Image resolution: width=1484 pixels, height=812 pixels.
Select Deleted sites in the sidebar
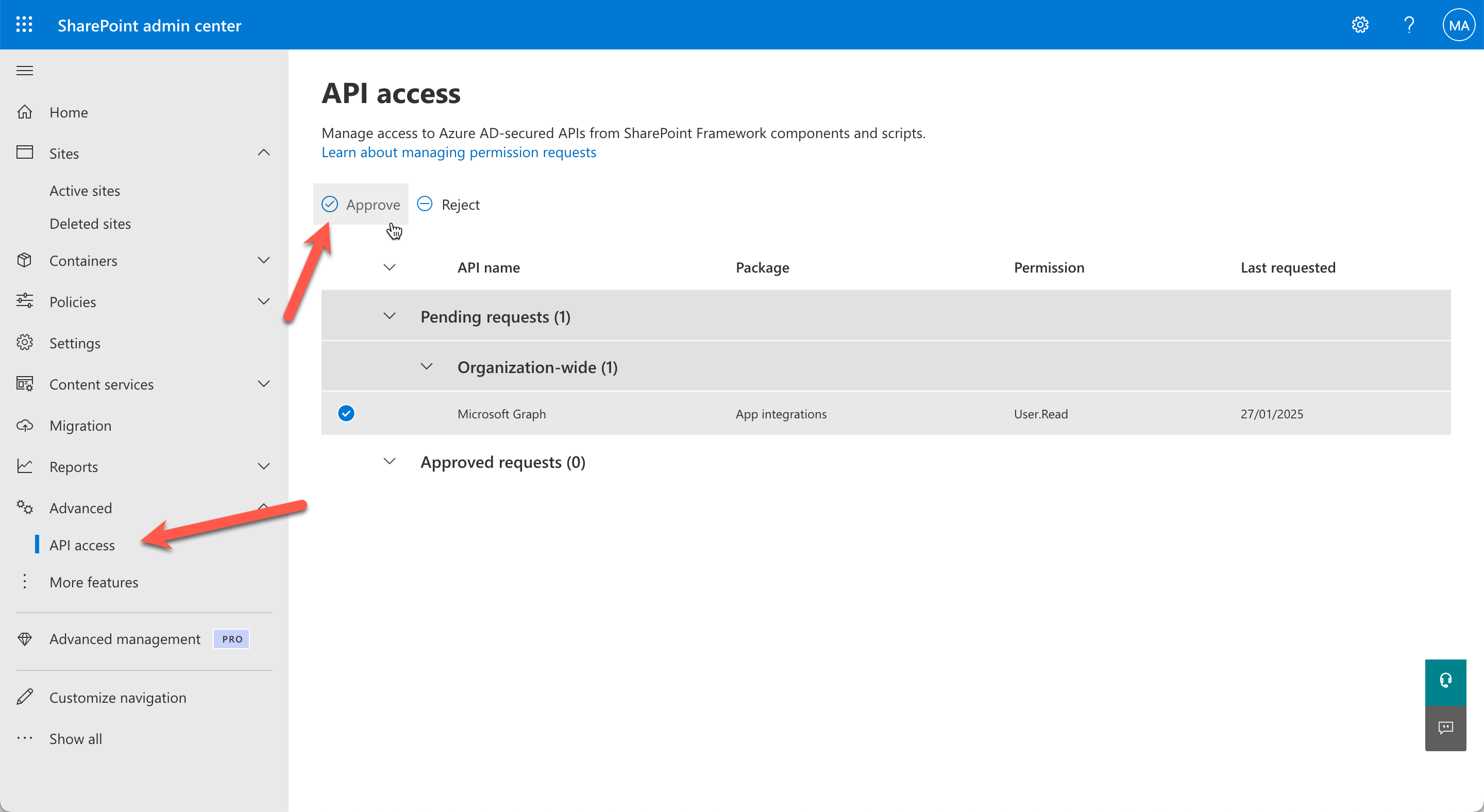(90, 224)
